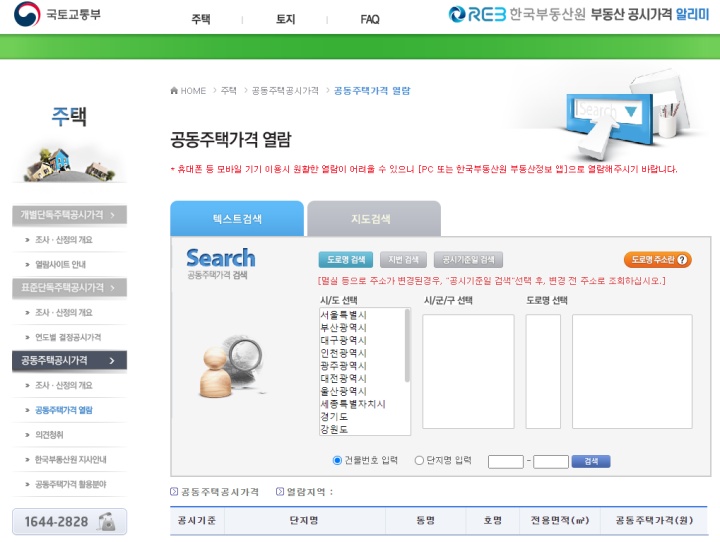Open the 시/군/구 선택 list box

pos(468,372)
